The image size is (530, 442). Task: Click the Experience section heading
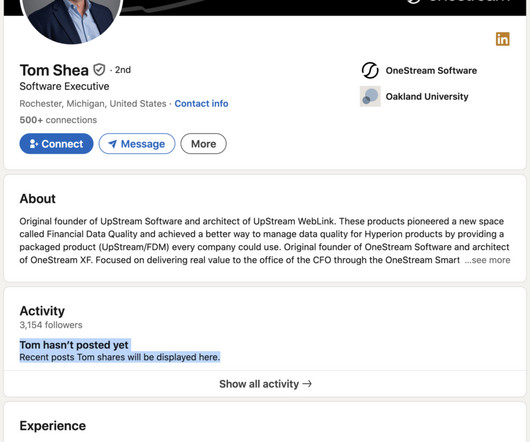tap(53, 425)
